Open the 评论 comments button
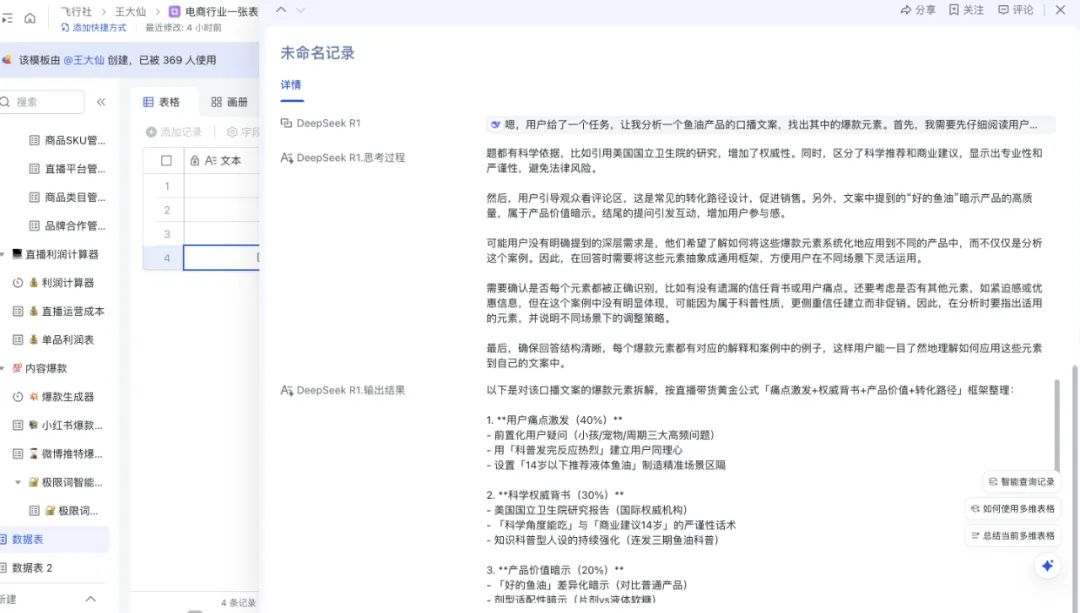Image resolution: width=1080 pixels, height=613 pixels. [1015, 10]
